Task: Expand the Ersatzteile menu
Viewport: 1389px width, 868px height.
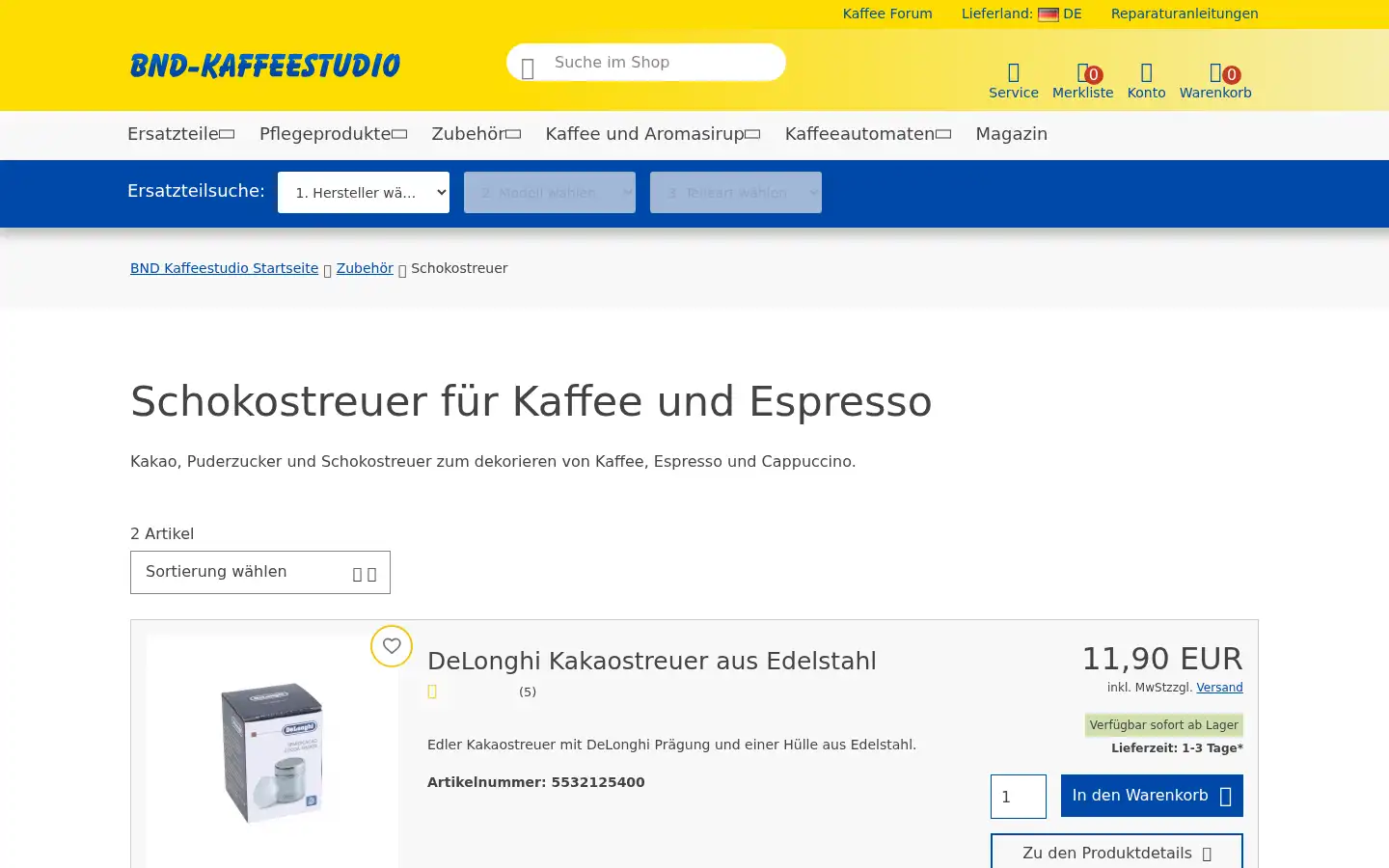Action: [180, 134]
